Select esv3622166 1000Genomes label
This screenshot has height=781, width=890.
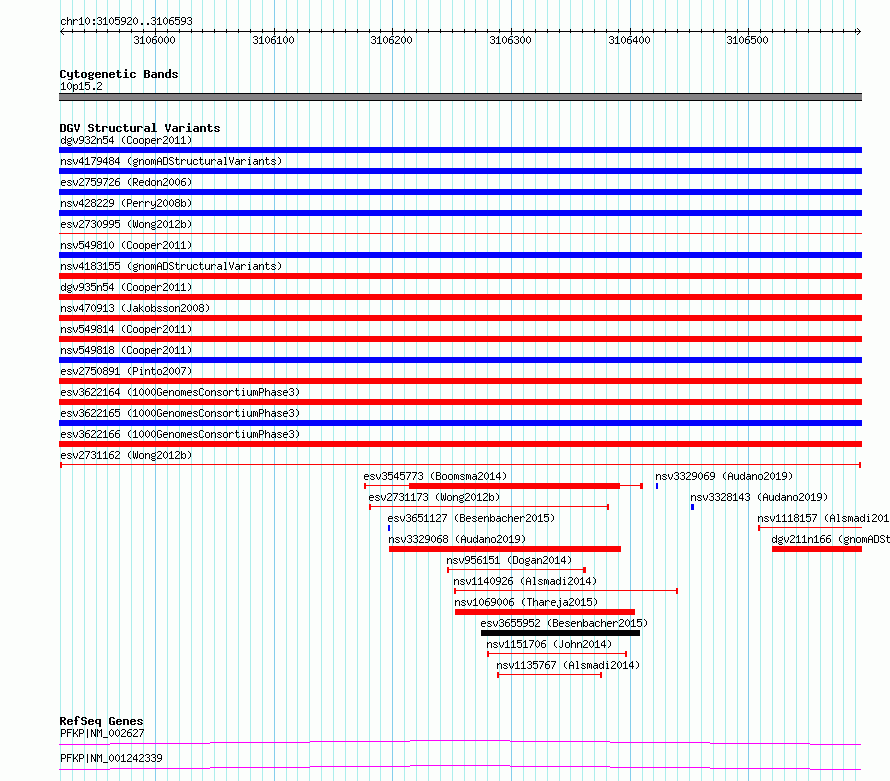[x=180, y=434]
